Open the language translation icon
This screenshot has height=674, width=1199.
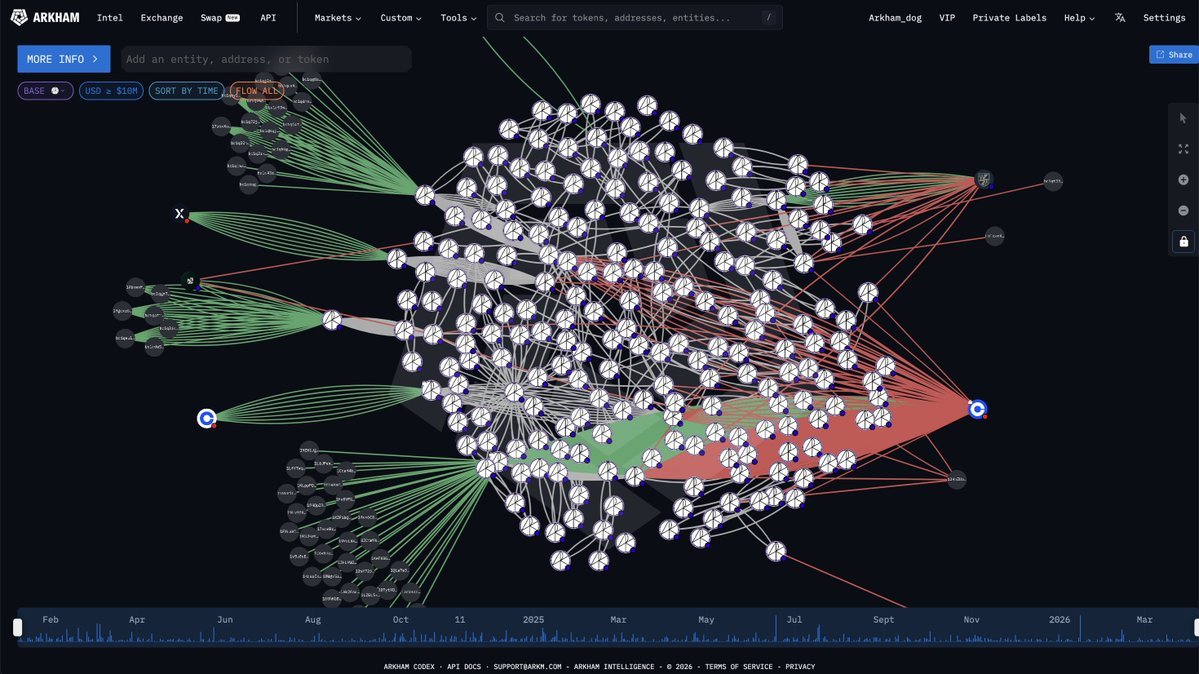[1120, 18]
